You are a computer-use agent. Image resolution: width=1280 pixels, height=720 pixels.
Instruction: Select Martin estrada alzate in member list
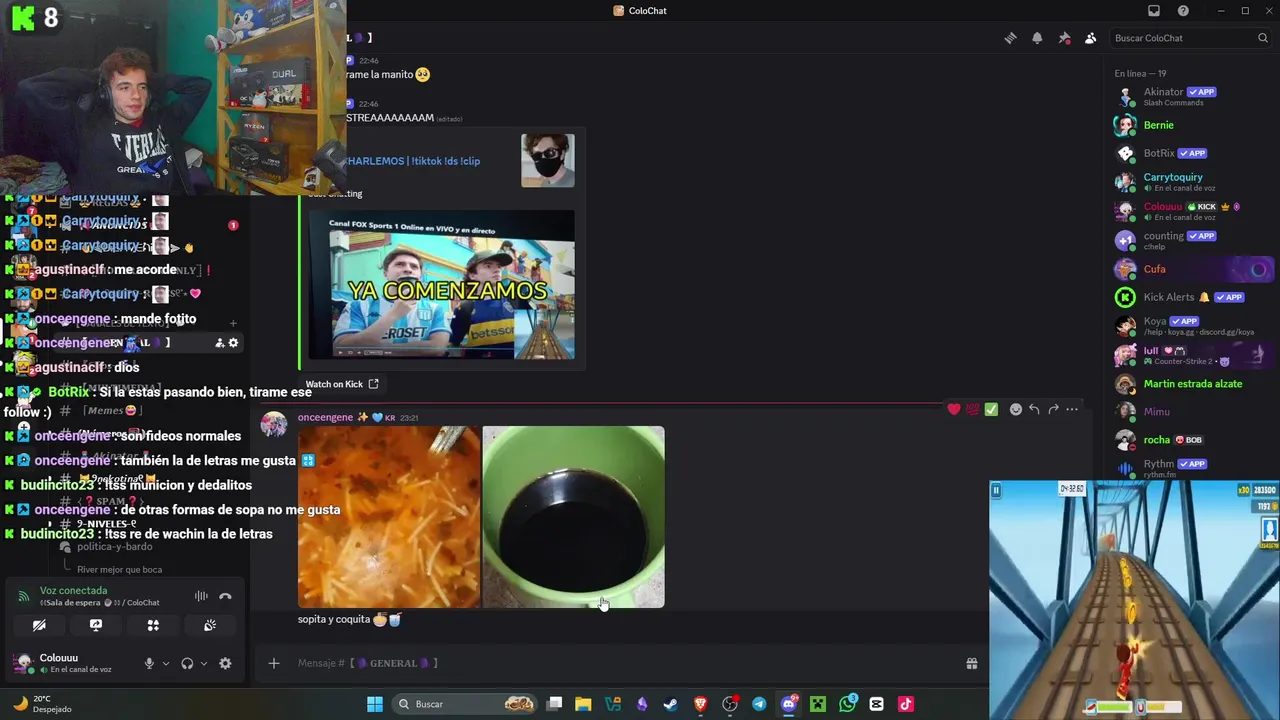[x=1190, y=384]
